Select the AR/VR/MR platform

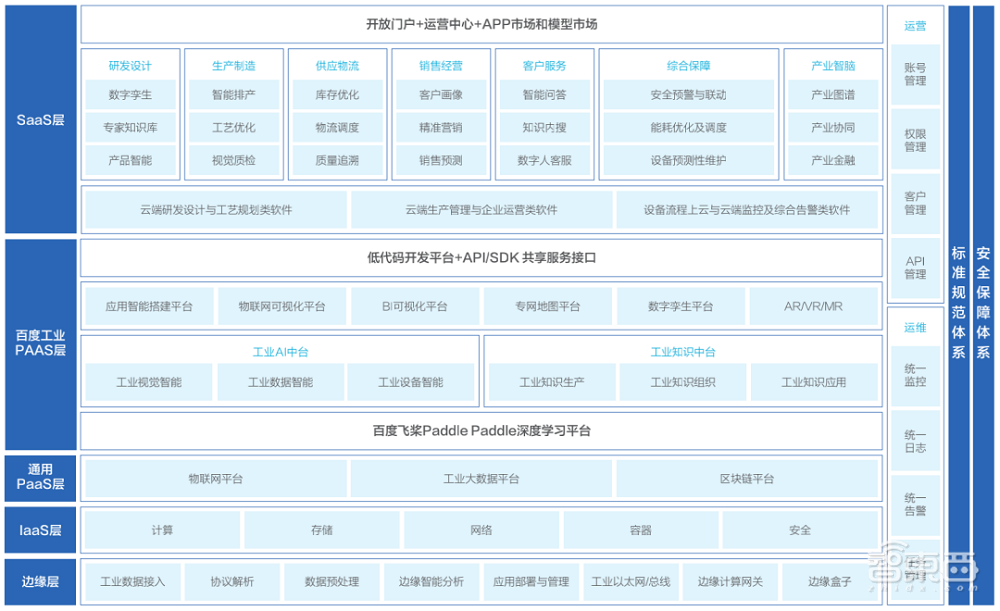click(x=815, y=306)
